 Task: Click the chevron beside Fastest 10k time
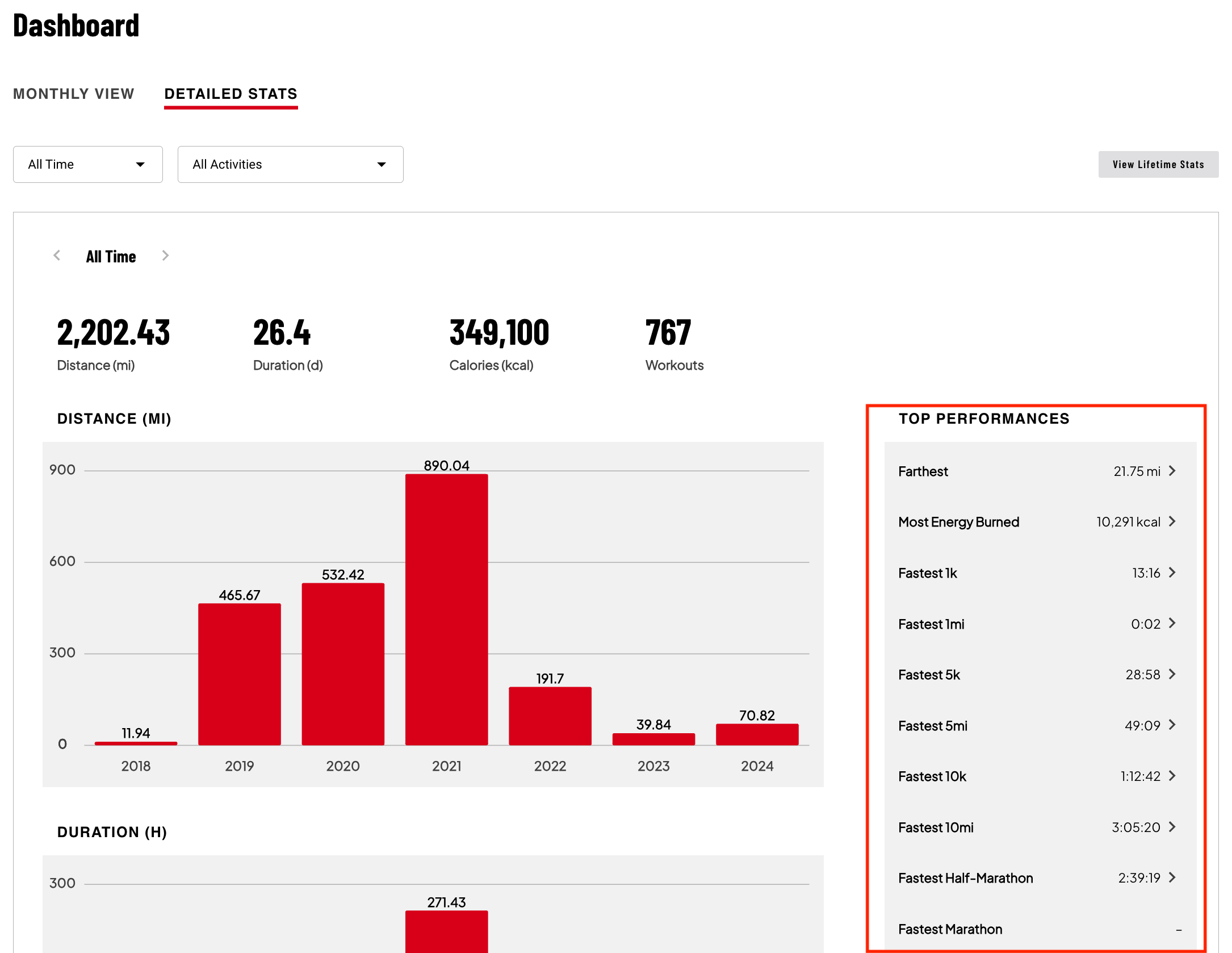coord(1172,776)
